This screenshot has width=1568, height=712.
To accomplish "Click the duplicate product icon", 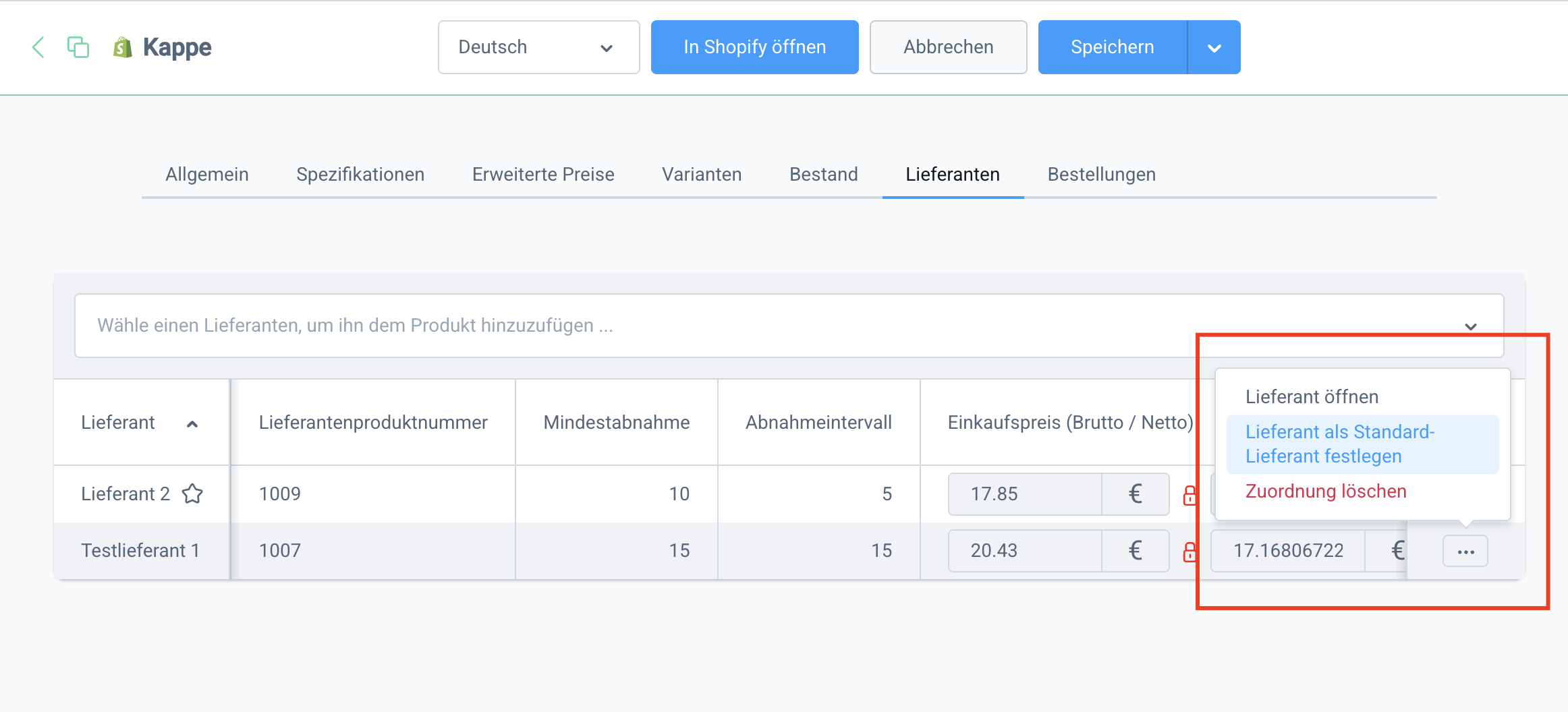I will point(78,47).
